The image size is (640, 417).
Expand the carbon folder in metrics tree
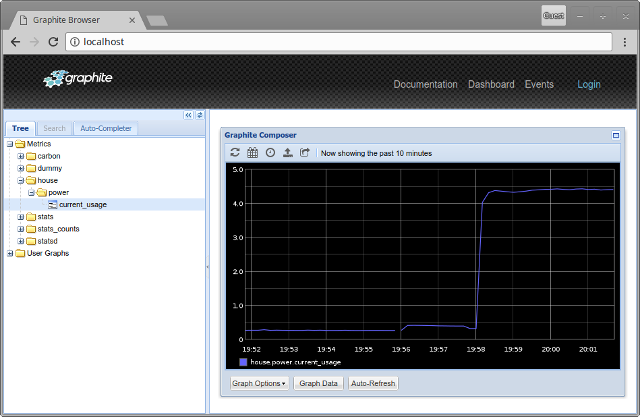[x=20, y=156]
